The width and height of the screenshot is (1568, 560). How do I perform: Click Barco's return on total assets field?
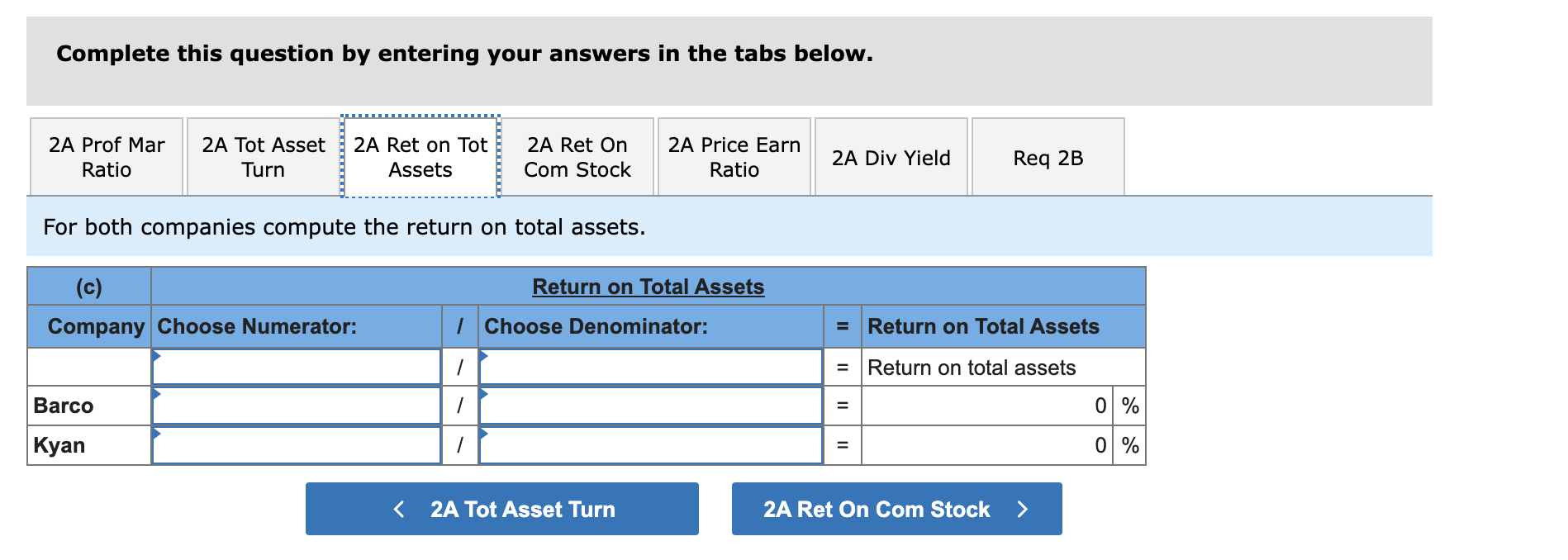tap(983, 405)
